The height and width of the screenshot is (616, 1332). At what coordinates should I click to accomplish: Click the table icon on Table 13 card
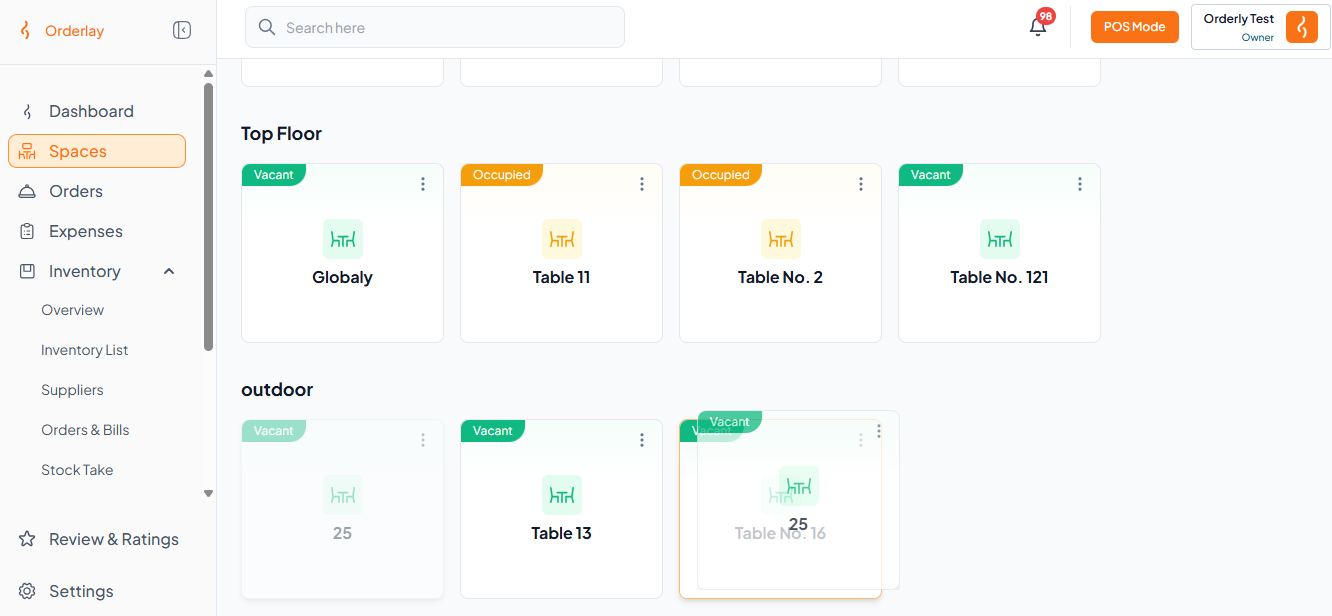coord(562,495)
